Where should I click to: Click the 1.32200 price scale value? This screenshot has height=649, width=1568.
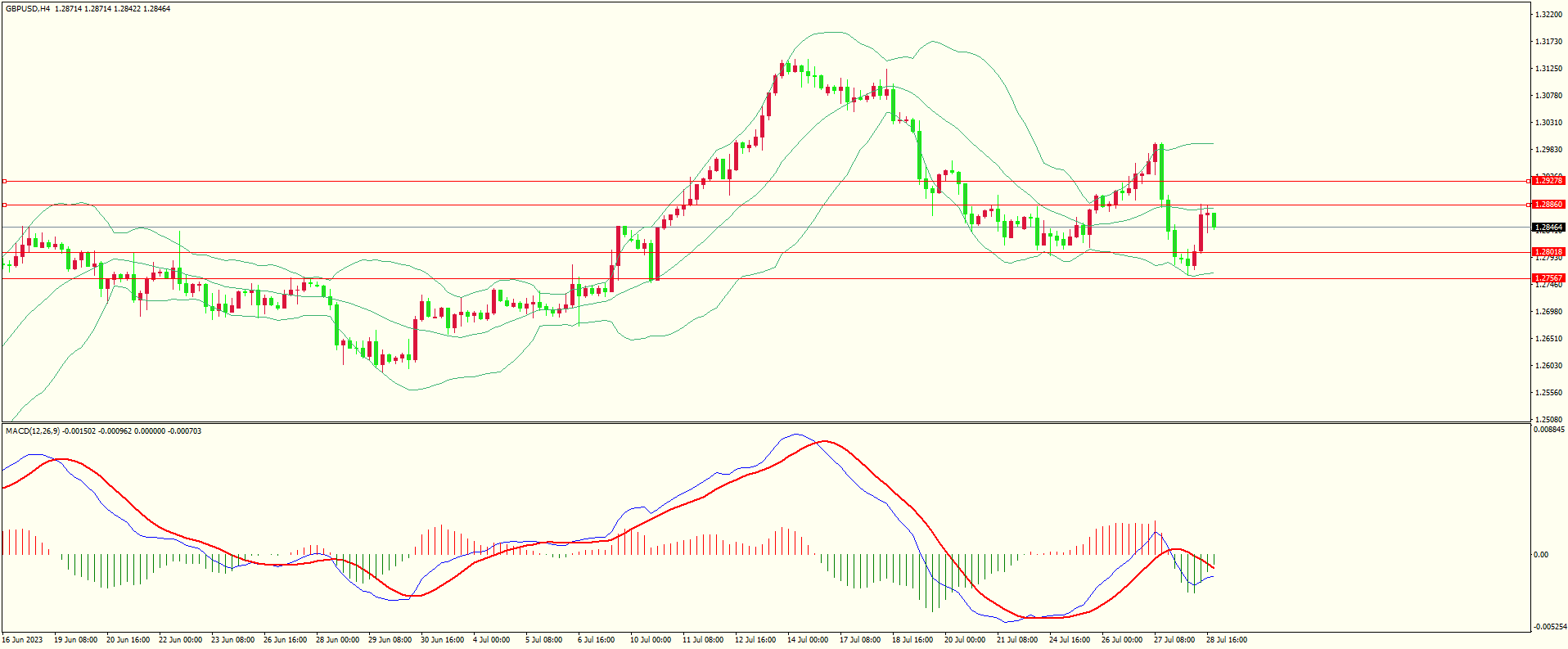(1548, 15)
